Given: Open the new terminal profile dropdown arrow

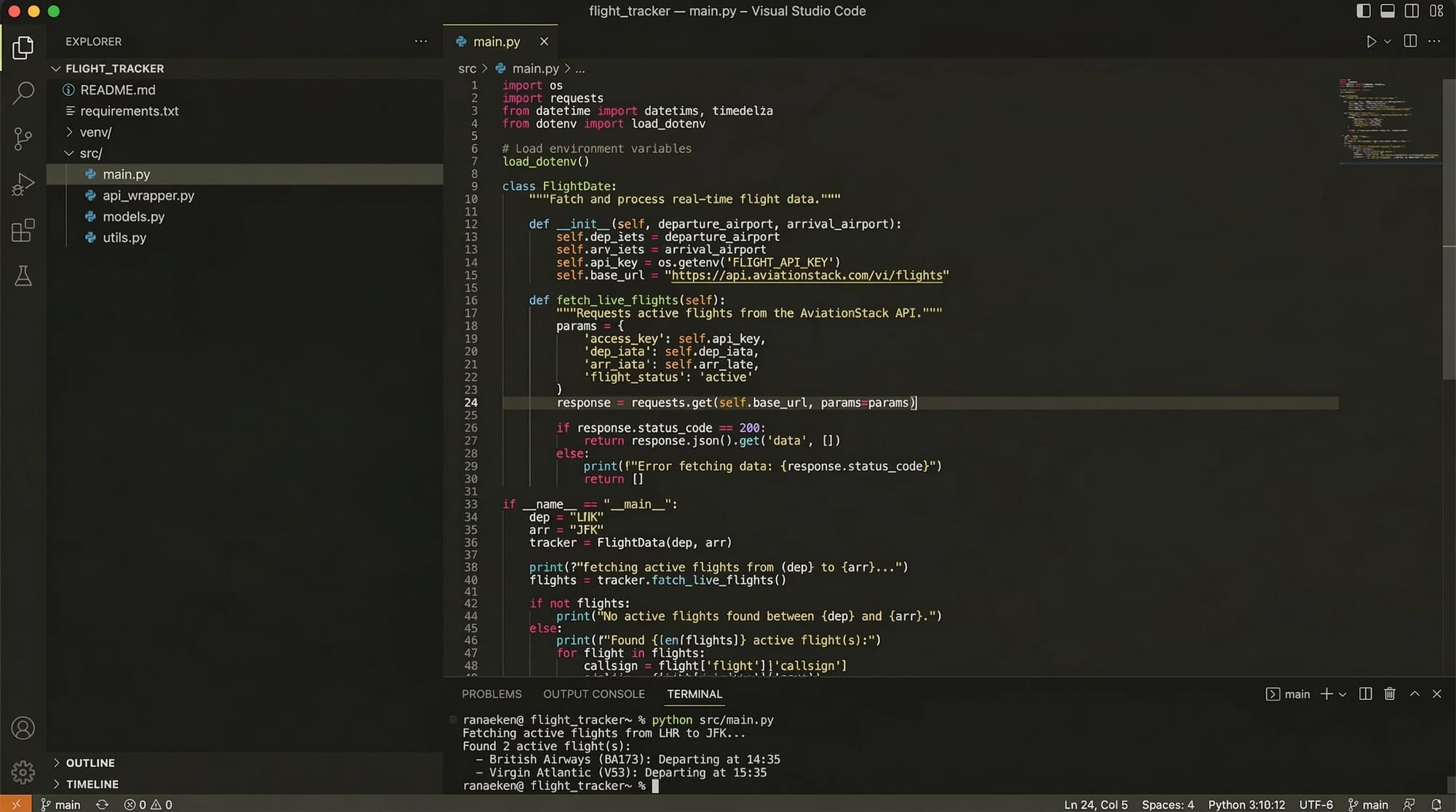Looking at the screenshot, I should (1342, 694).
